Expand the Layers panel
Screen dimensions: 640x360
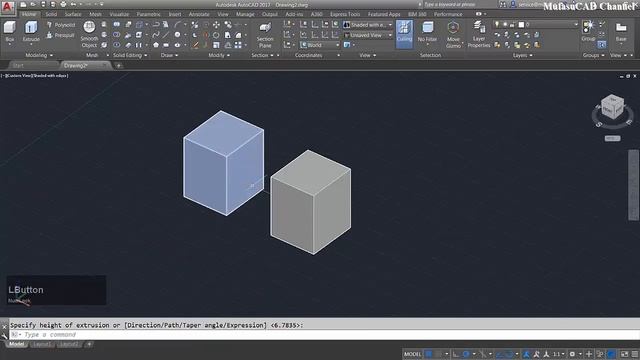[522, 55]
